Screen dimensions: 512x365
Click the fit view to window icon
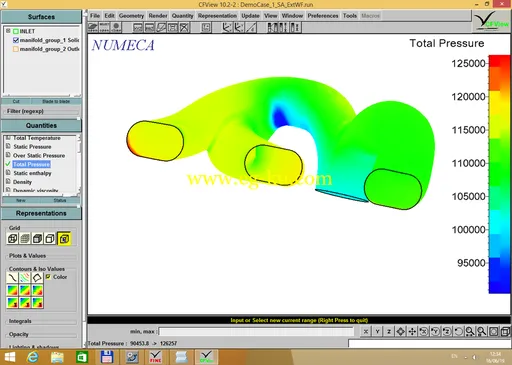(x=493, y=331)
